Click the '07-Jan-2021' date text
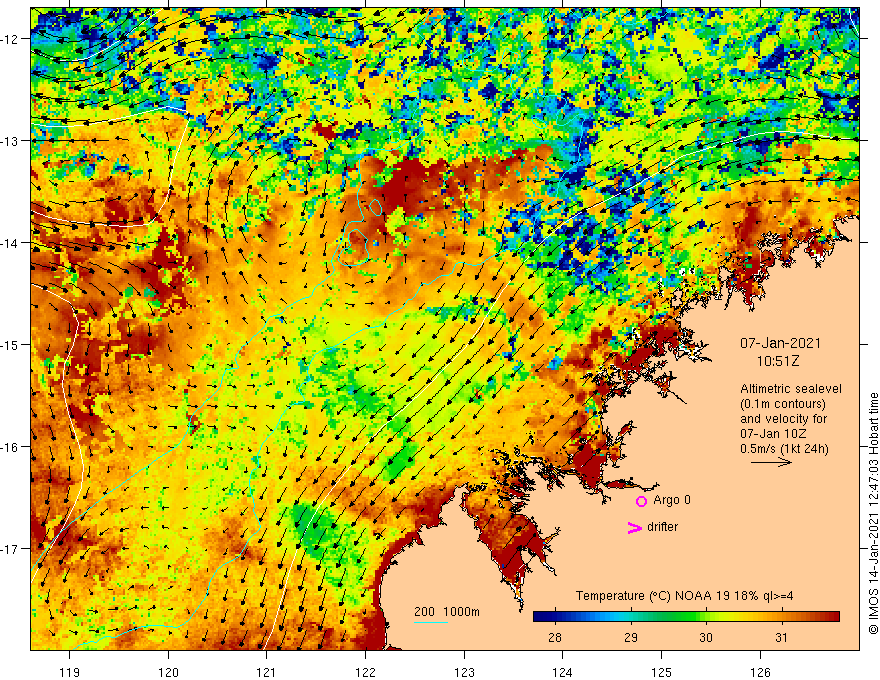The width and height of the screenshot is (880, 680). pyautogui.click(x=780, y=343)
